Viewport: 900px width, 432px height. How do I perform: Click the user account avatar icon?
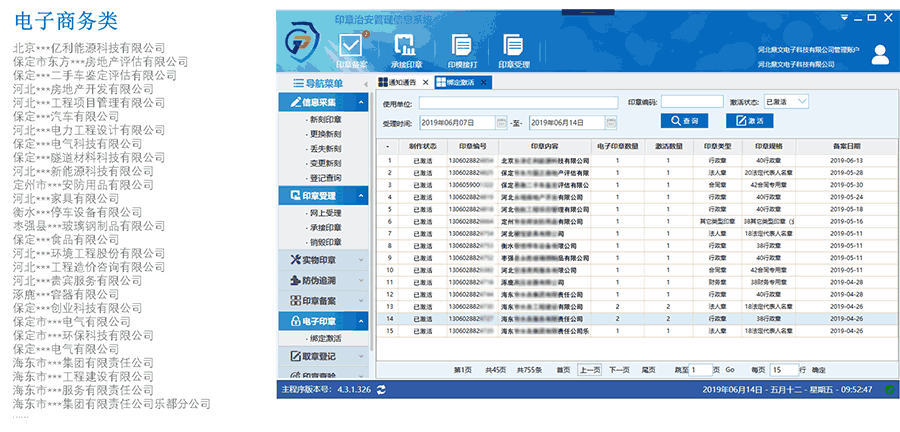click(880, 53)
